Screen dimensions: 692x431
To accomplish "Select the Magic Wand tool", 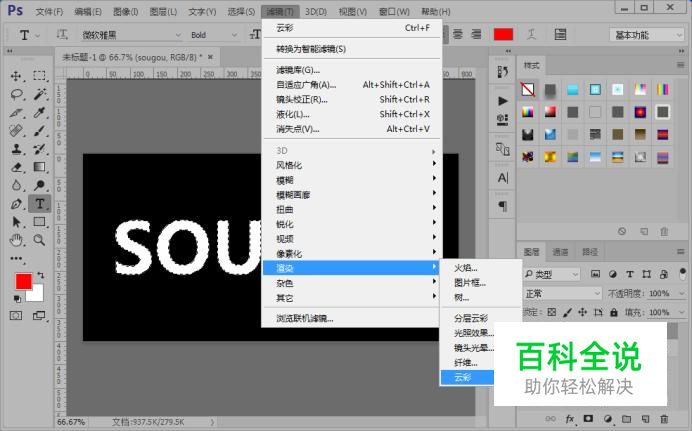I will [x=39, y=94].
